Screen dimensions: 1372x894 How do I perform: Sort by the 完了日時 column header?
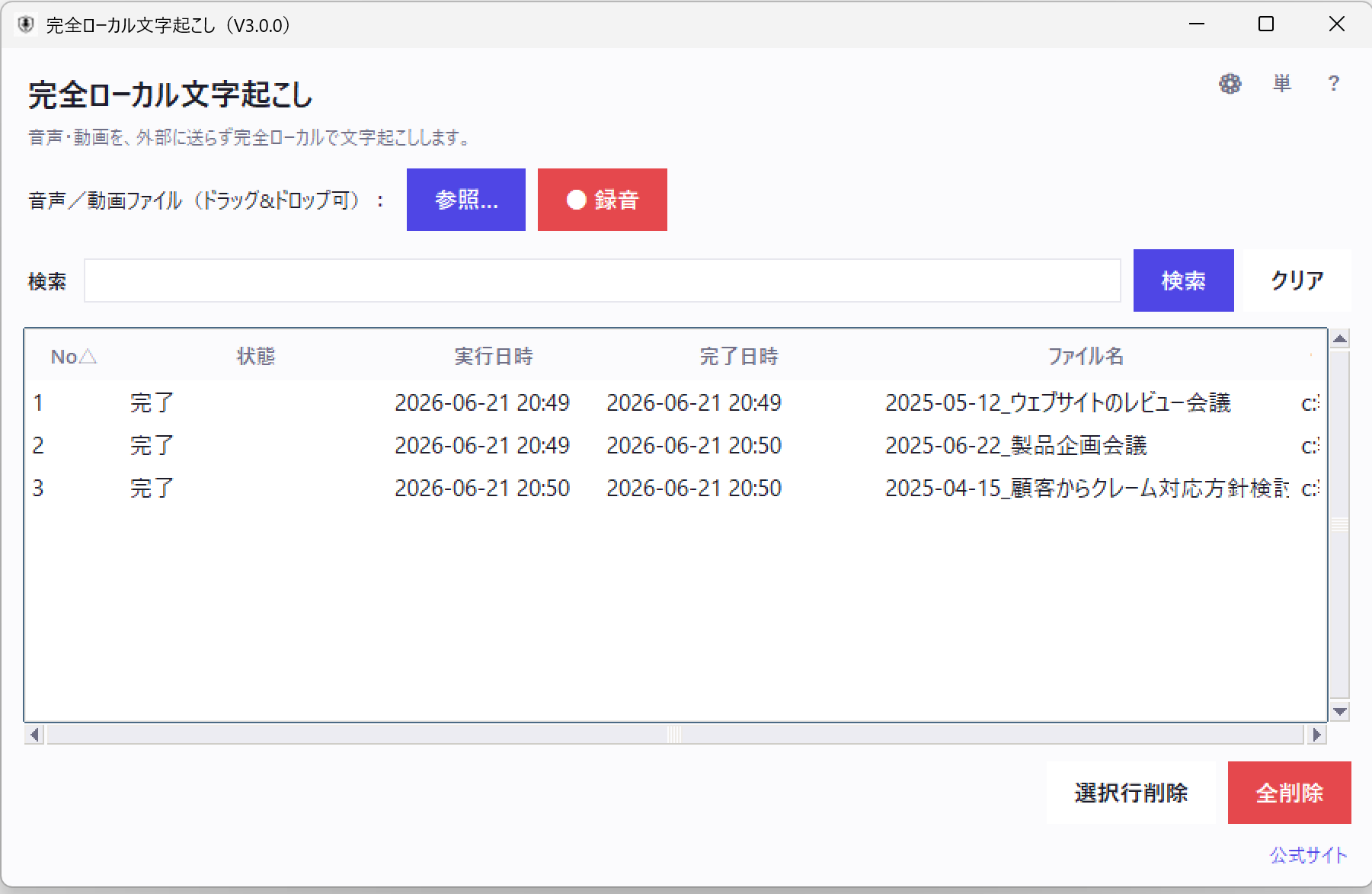[739, 357]
